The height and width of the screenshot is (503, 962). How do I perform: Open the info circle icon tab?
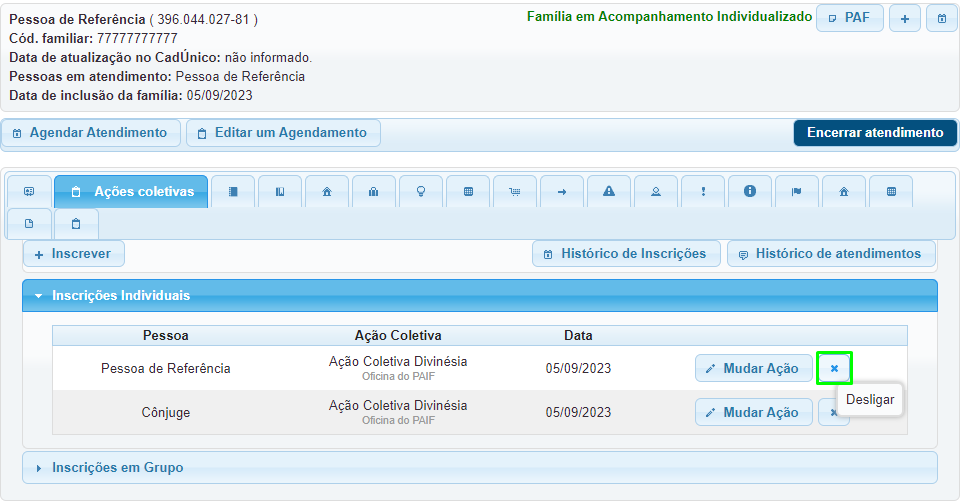click(x=750, y=192)
